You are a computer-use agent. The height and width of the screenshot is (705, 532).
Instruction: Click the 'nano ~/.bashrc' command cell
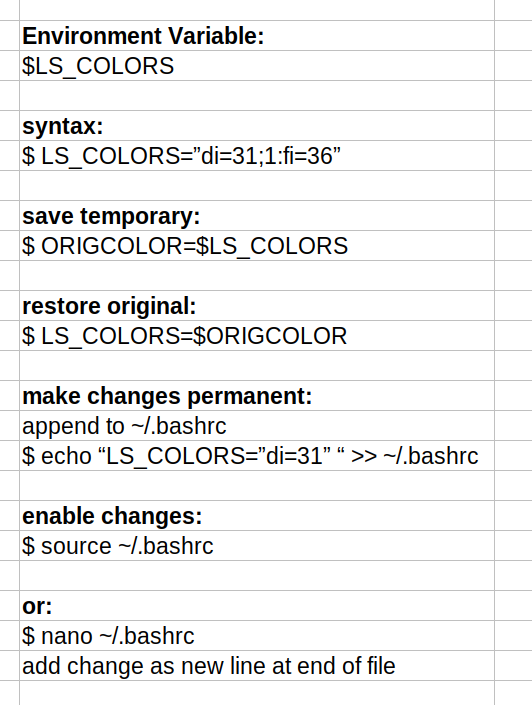click(257, 636)
